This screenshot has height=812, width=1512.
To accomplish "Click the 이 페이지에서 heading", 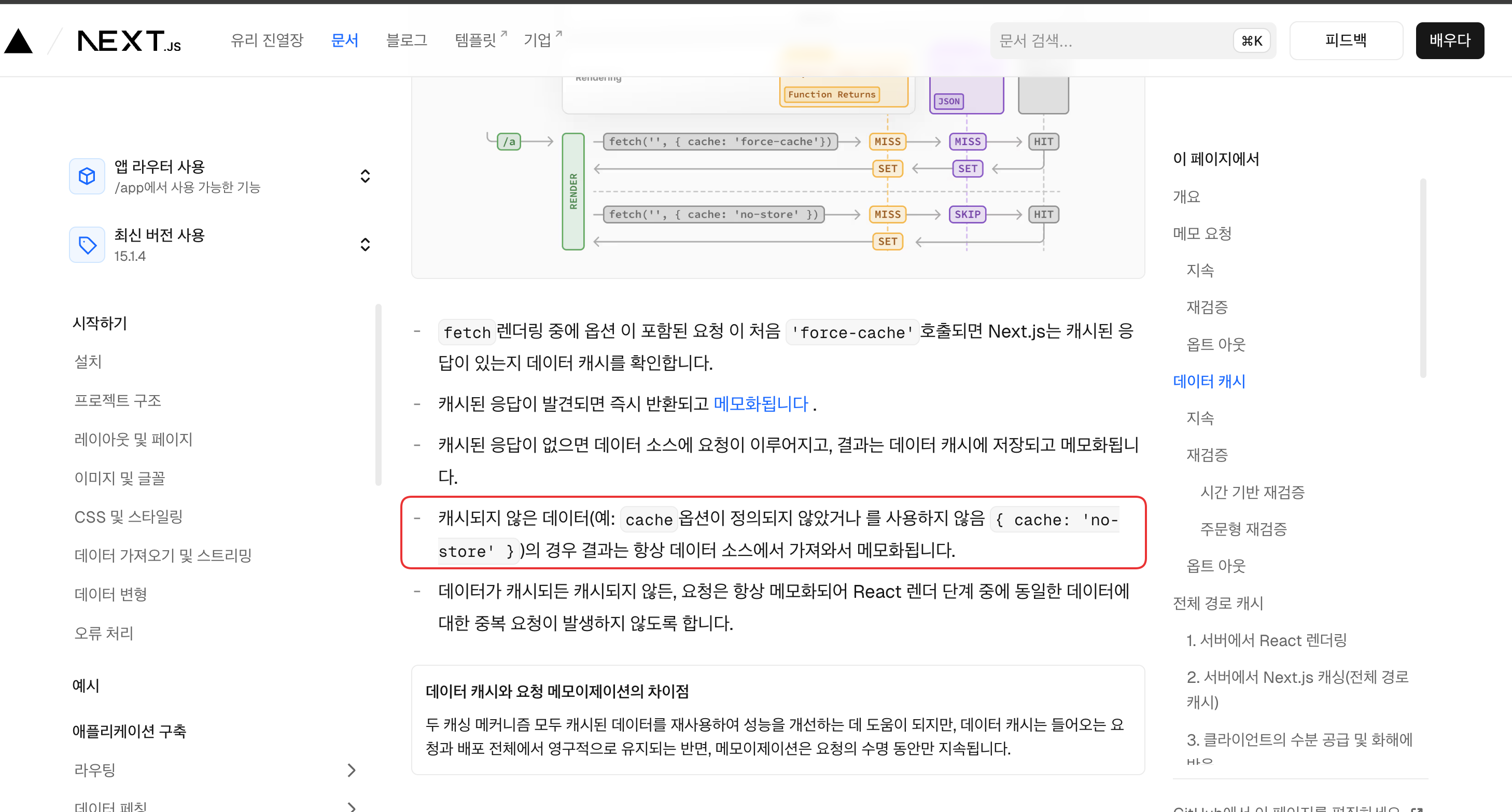I will (1216, 159).
